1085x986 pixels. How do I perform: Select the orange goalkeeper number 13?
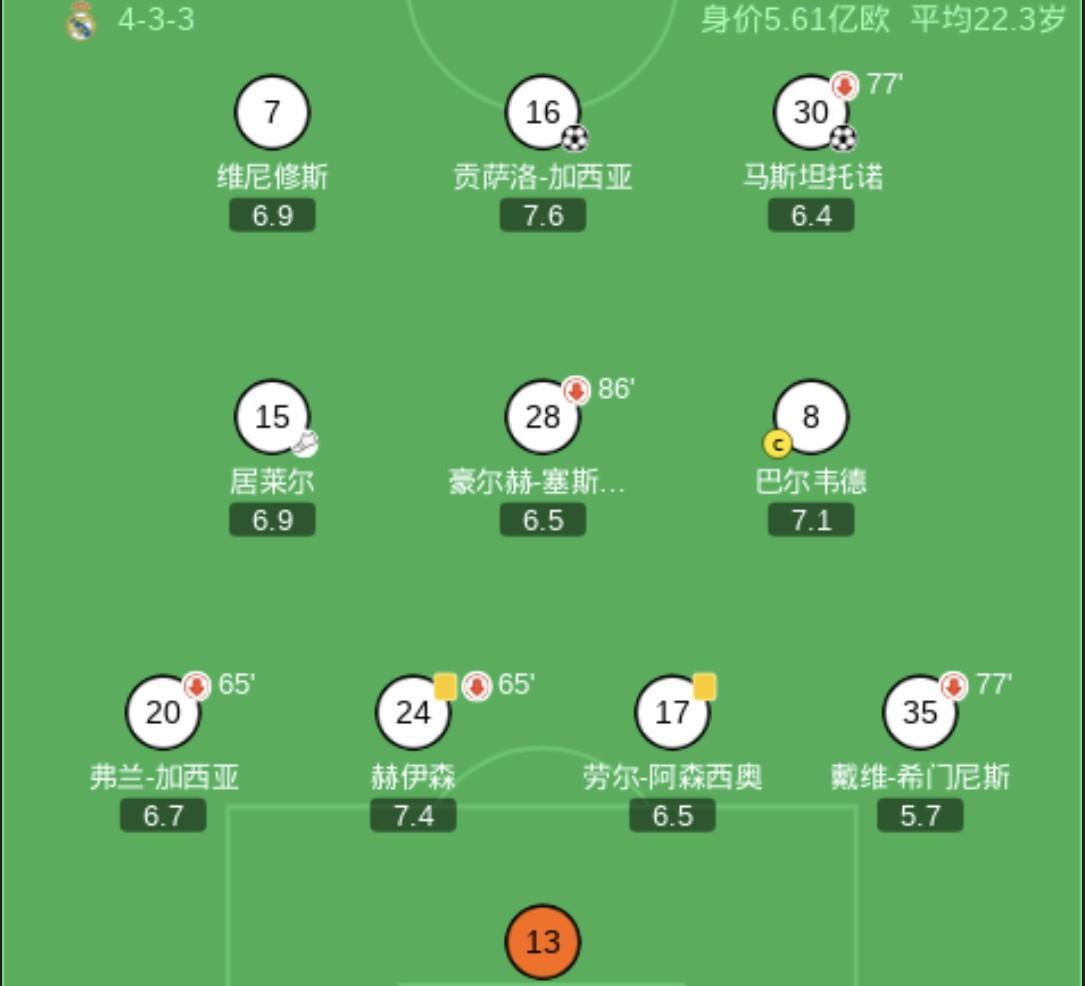[542, 942]
